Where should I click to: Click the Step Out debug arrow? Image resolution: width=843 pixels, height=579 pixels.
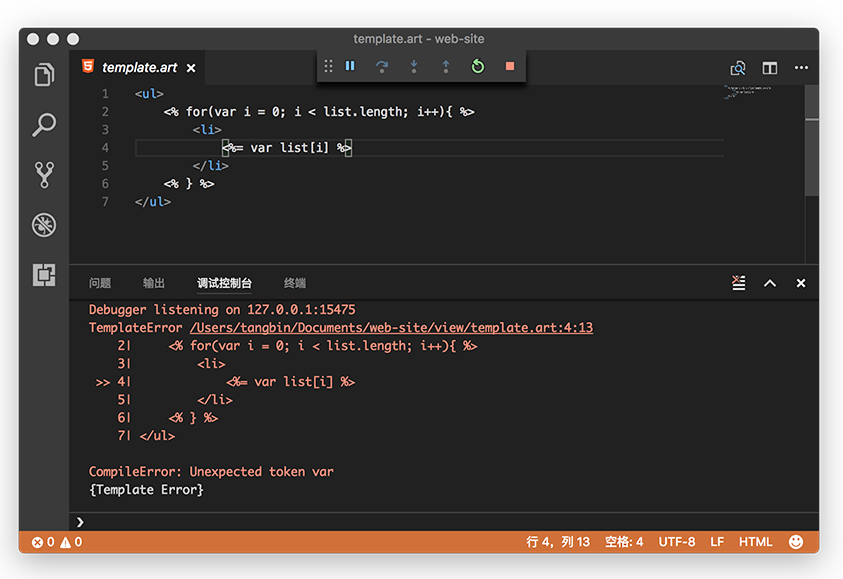(x=446, y=66)
